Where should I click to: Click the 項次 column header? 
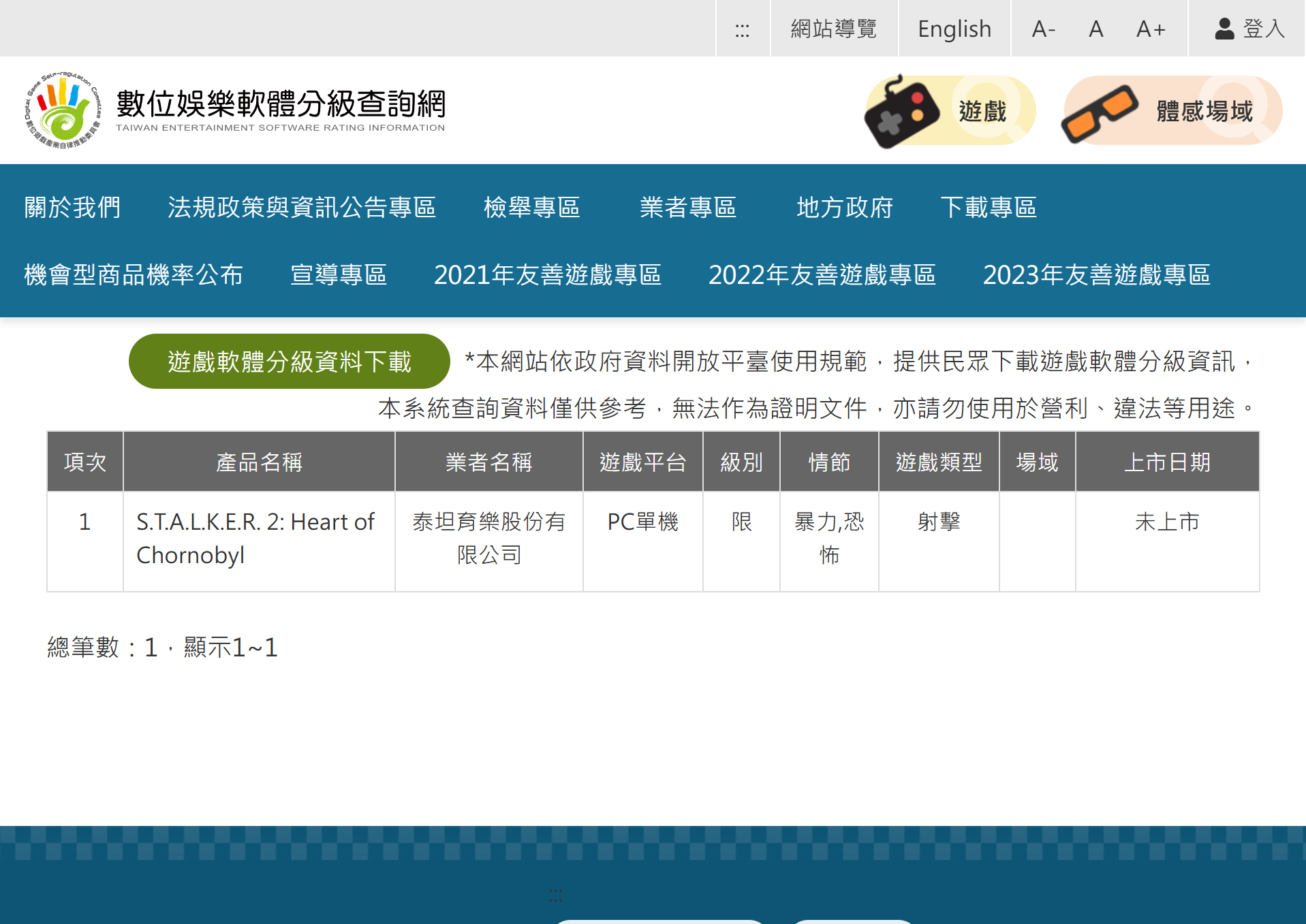[x=85, y=462]
